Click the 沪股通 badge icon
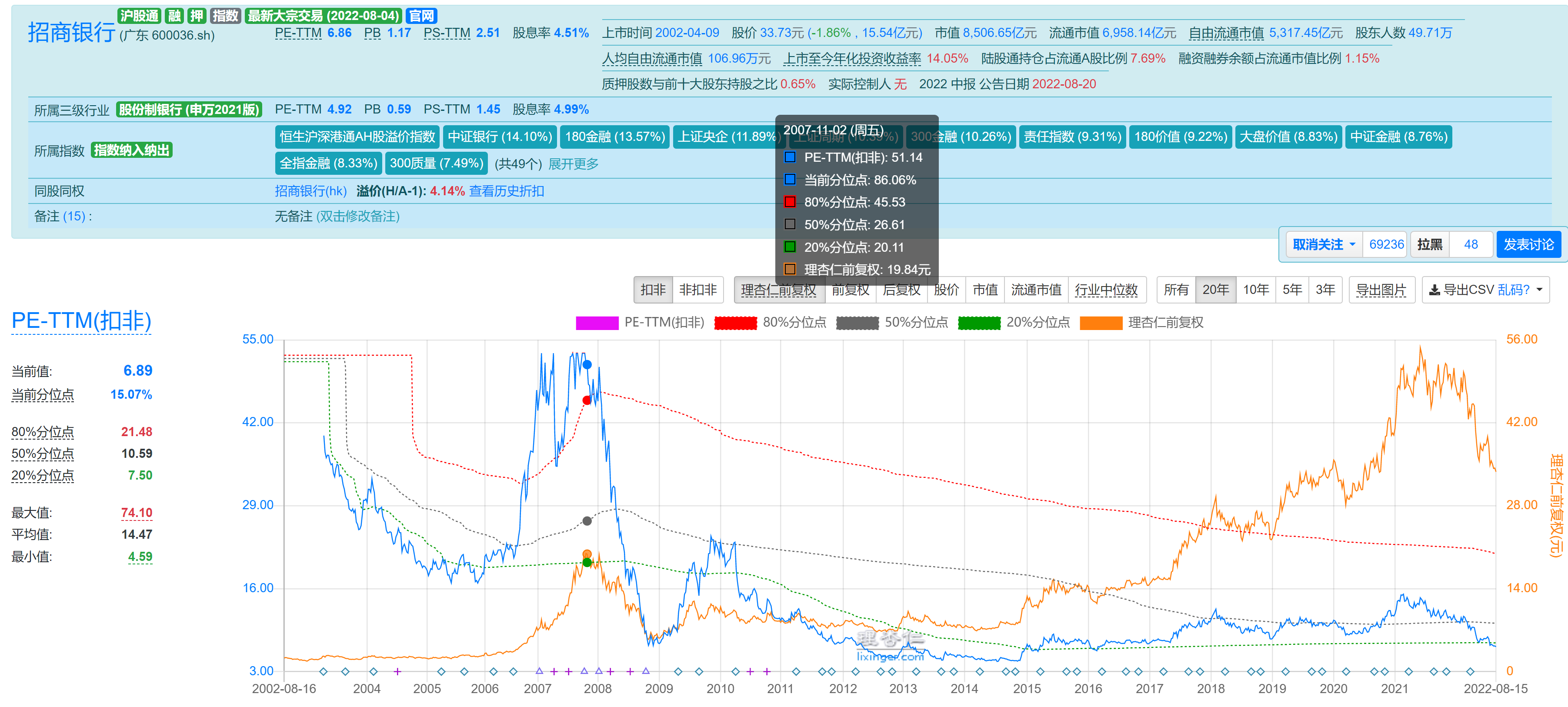The width and height of the screenshot is (1568, 707). coord(139,16)
